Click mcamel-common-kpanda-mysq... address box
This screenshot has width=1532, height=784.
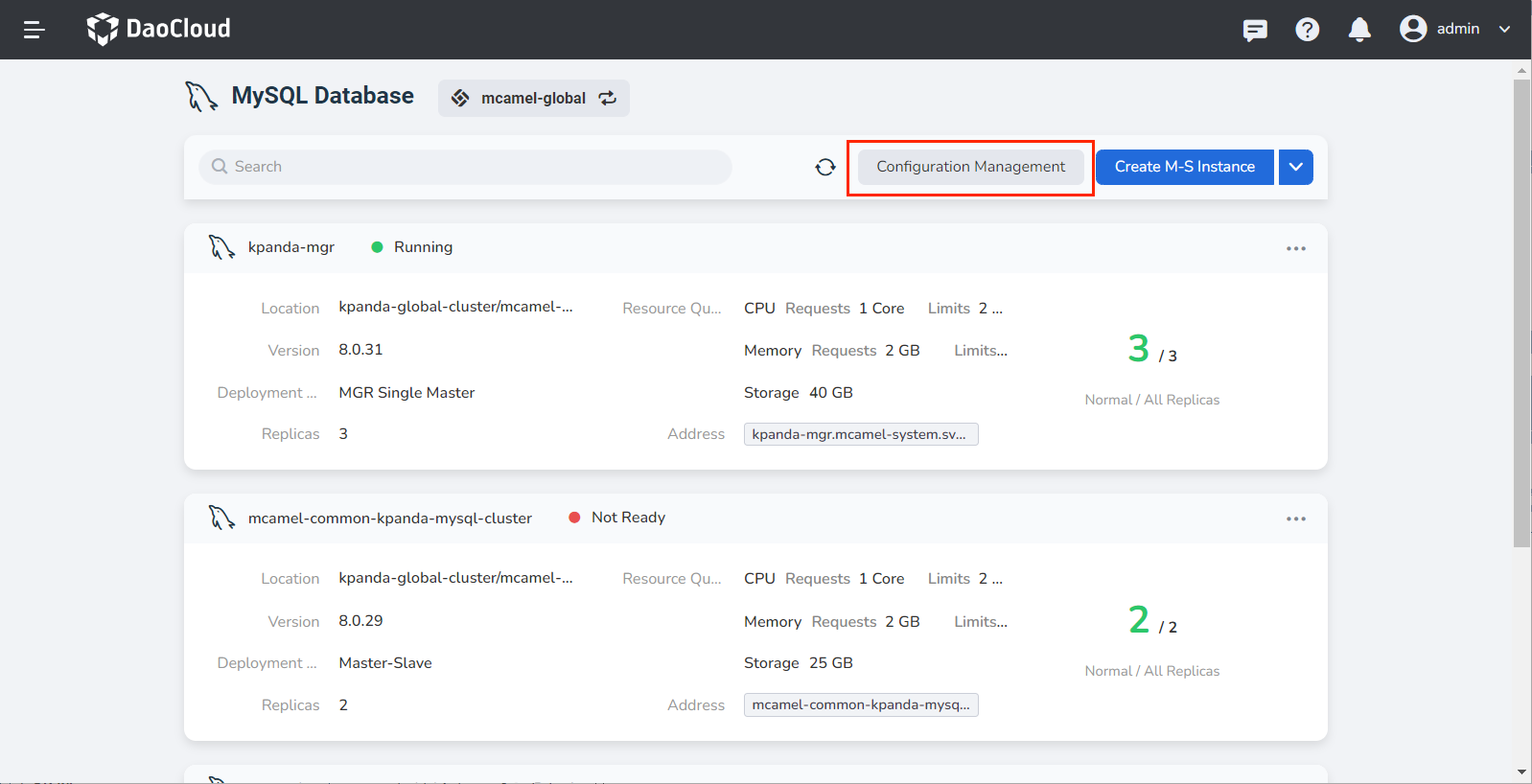pyautogui.click(x=861, y=704)
